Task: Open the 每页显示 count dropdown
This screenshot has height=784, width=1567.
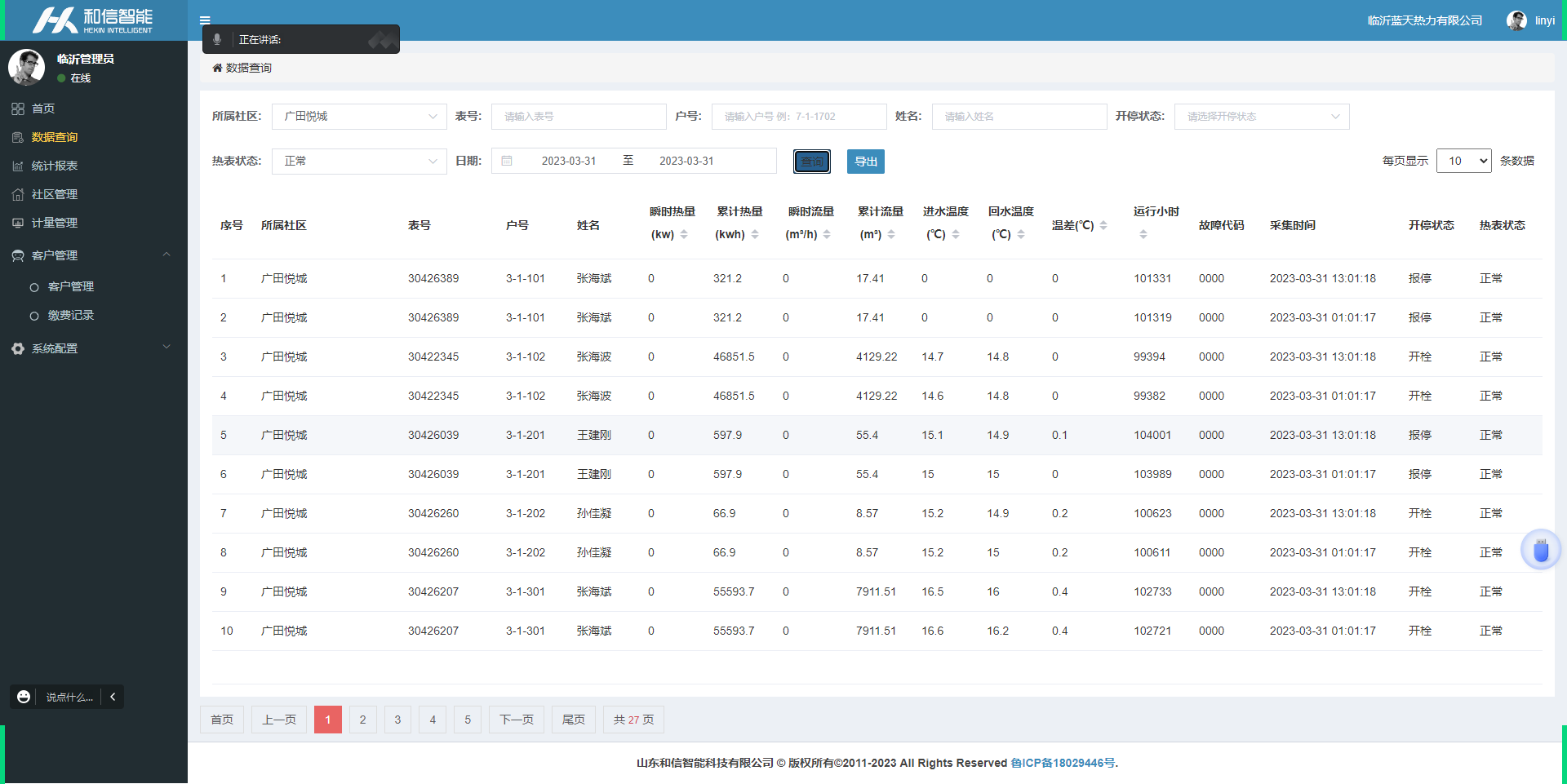Action: (1464, 161)
